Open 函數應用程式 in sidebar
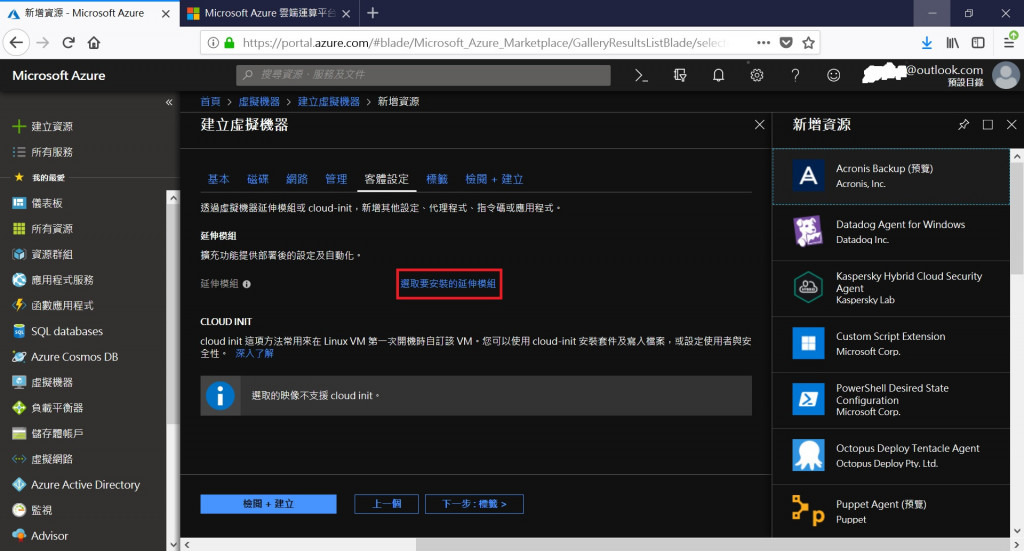This screenshot has width=1024, height=551. pyautogui.click(x=54, y=305)
